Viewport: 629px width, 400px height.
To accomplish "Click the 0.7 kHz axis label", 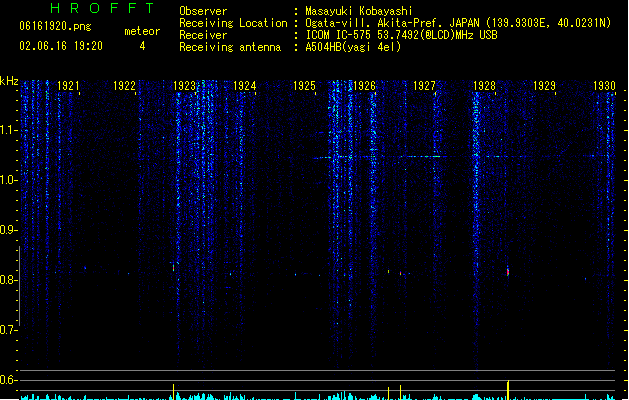I will tap(8, 330).
